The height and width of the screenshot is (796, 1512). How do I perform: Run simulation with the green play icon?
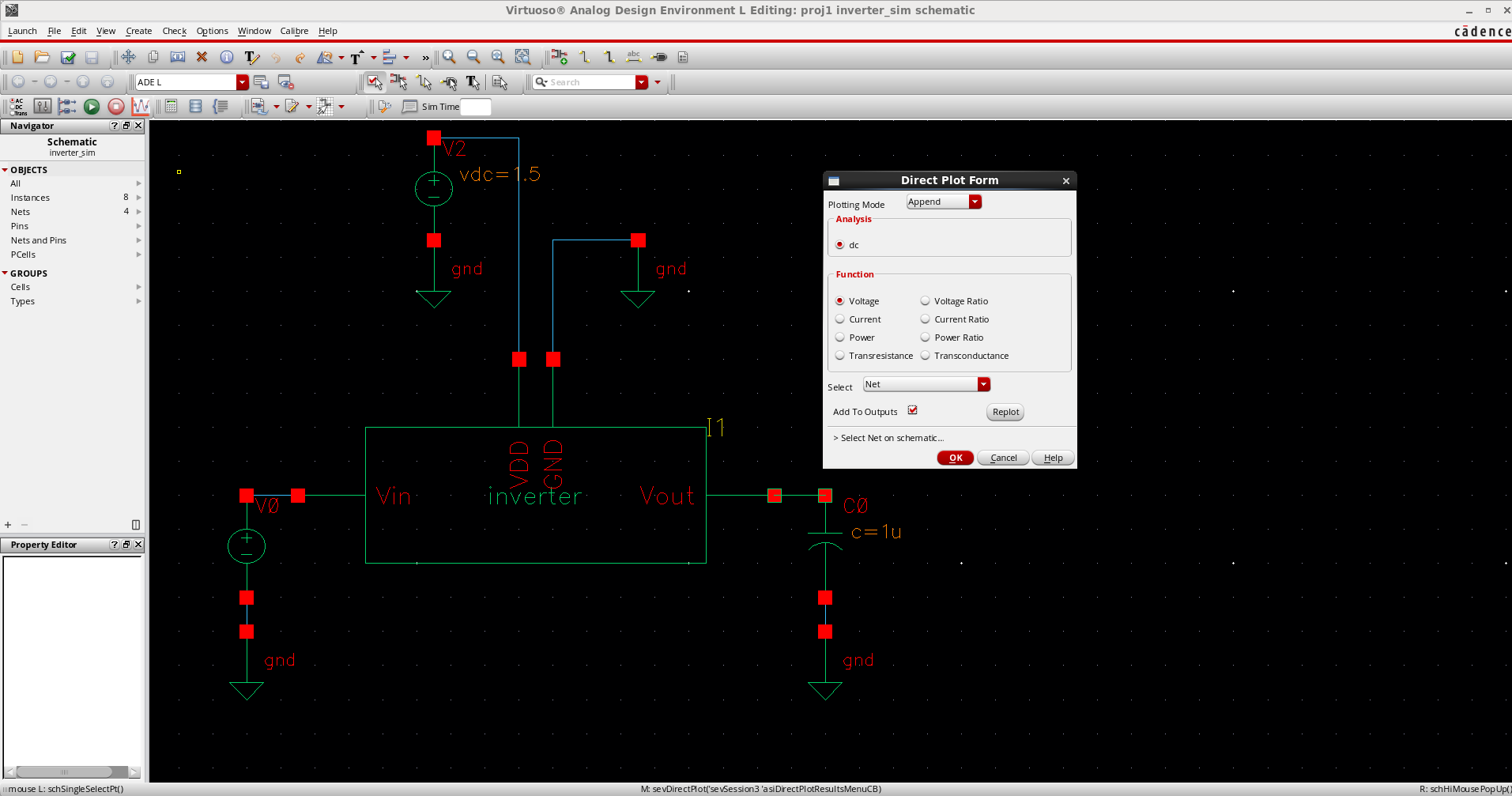92,107
